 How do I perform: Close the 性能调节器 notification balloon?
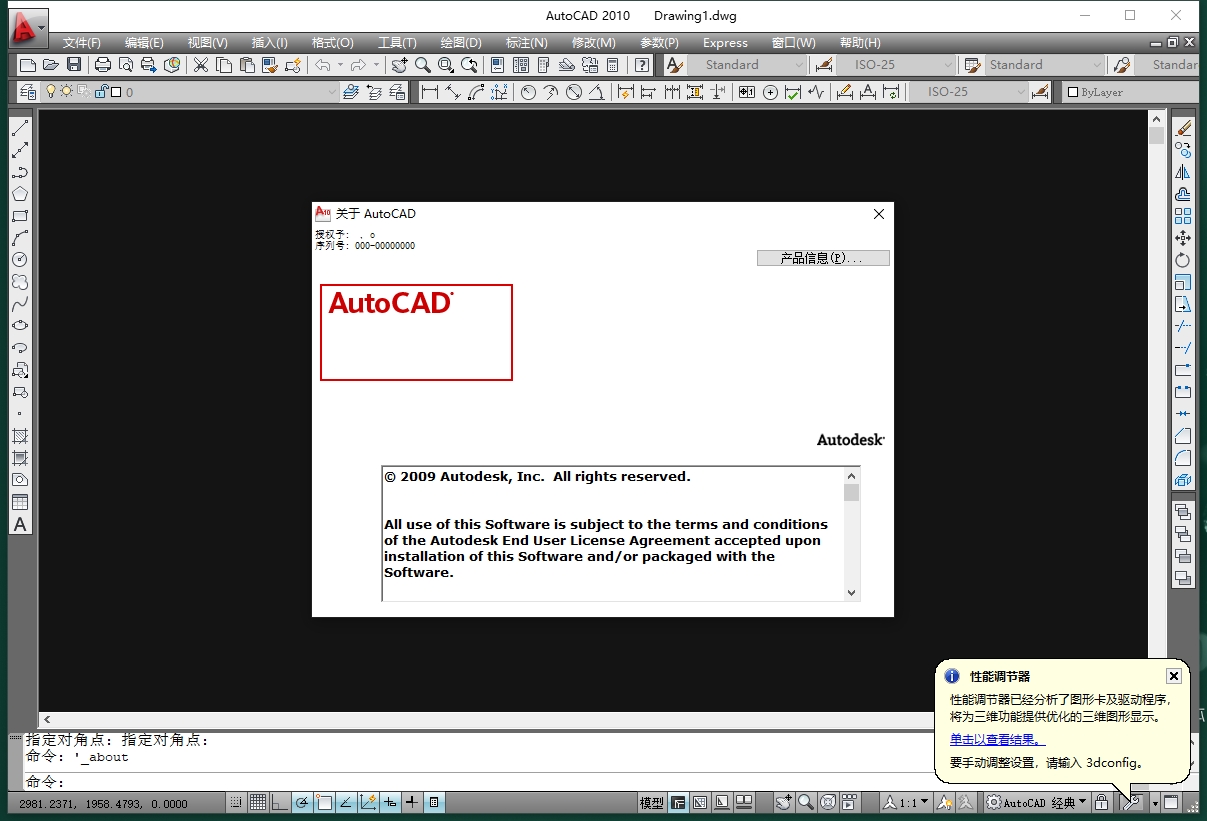tap(1174, 676)
